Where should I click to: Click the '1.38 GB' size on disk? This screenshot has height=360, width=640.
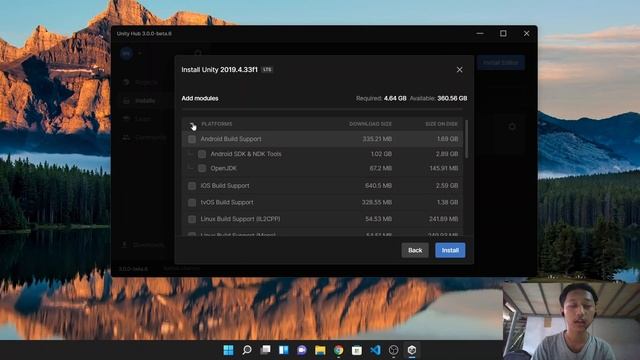448,202
